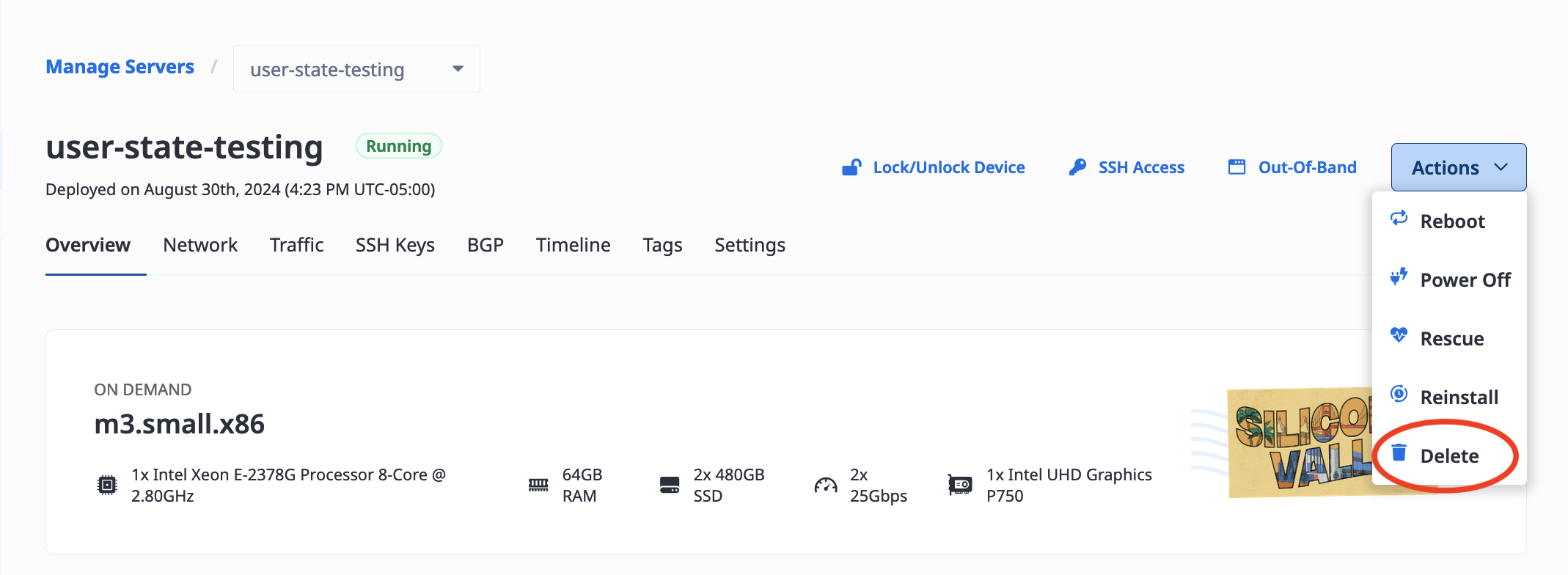The image size is (1568, 575).
Task: Switch to the Traffic tab
Action: click(x=296, y=245)
